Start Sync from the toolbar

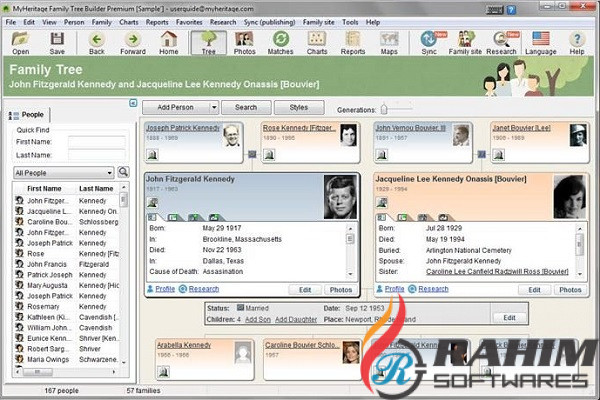click(x=429, y=43)
